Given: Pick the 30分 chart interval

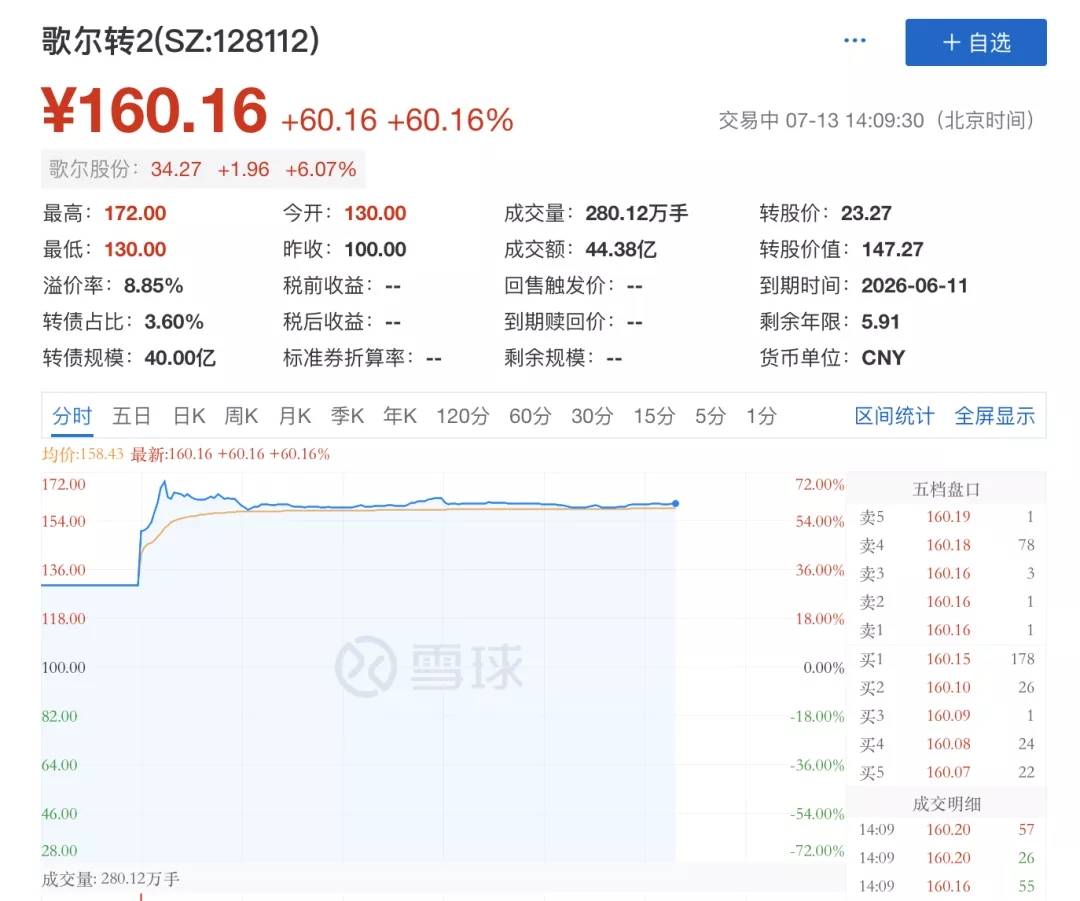Looking at the screenshot, I should [592, 416].
